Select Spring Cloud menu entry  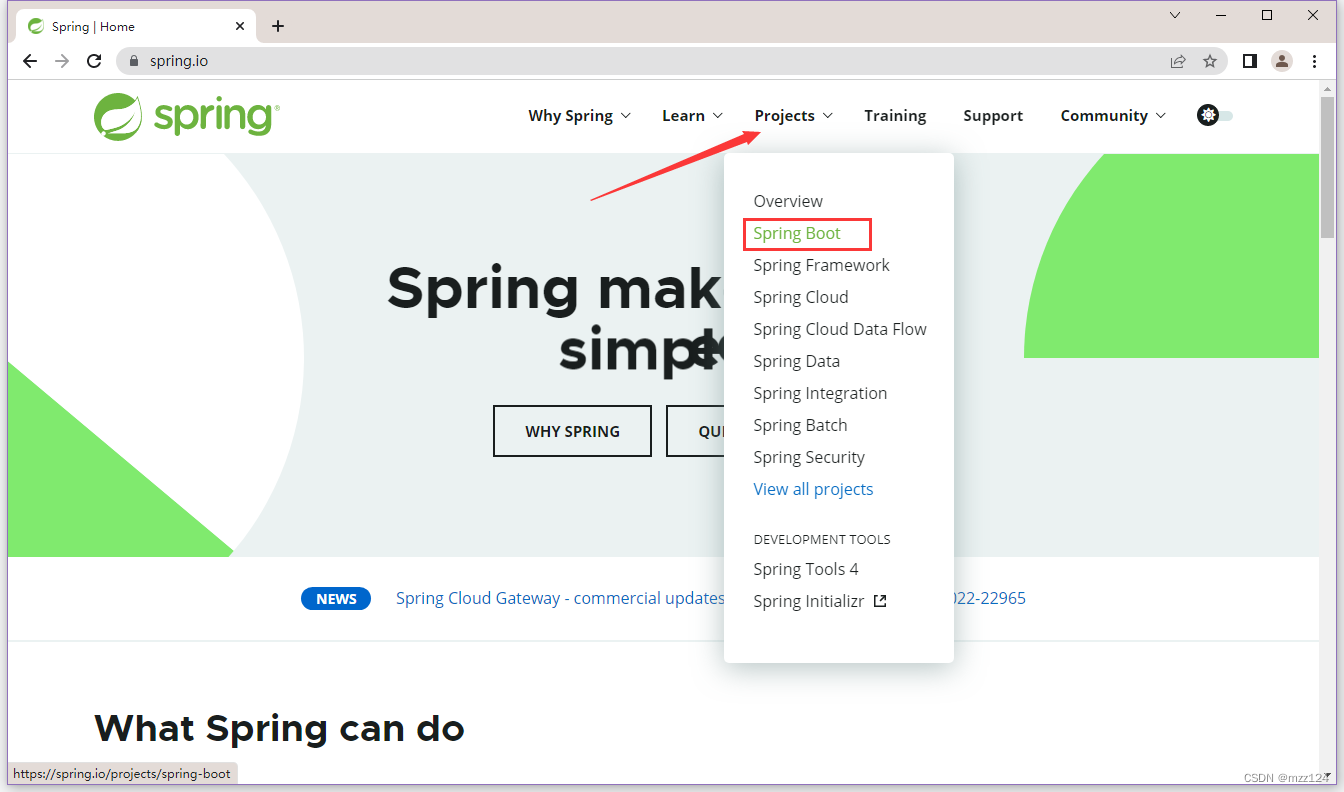pos(800,297)
